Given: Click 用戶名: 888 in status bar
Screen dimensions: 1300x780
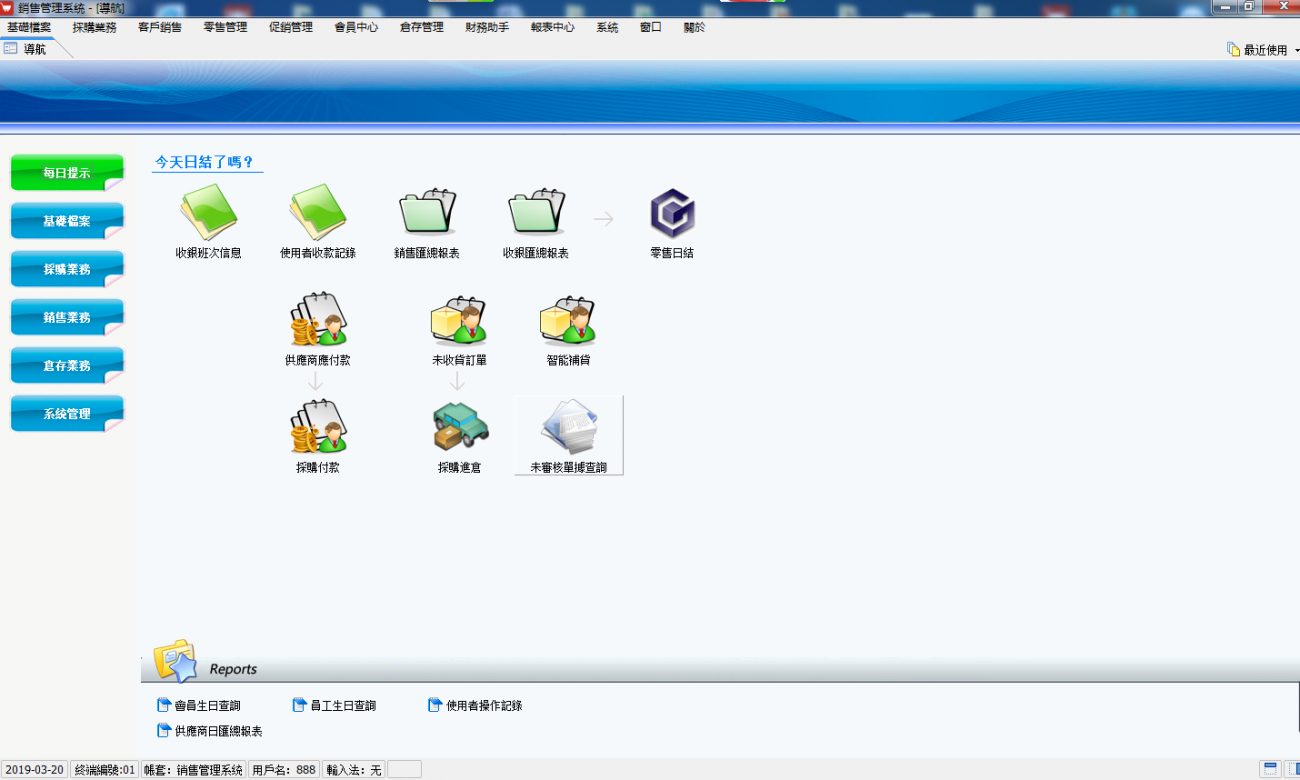Looking at the screenshot, I should click(x=284, y=770).
